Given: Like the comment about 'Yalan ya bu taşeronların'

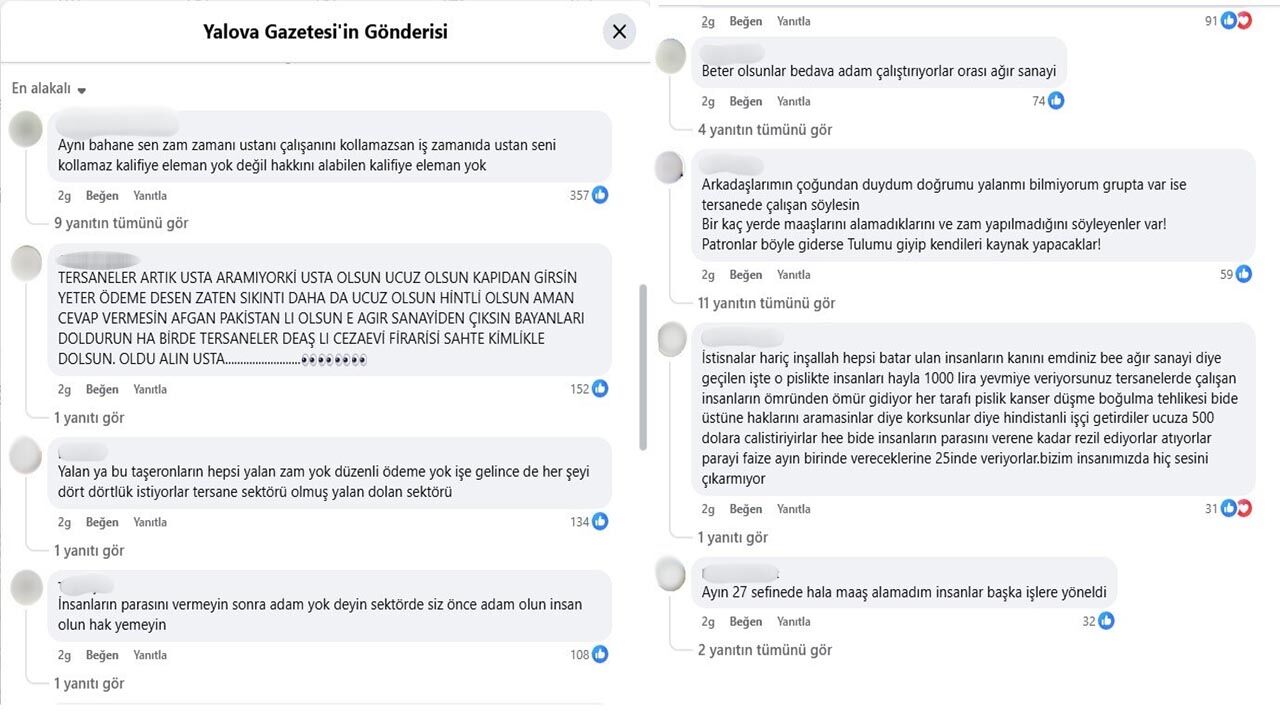Looking at the screenshot, I should coord(100,521).
